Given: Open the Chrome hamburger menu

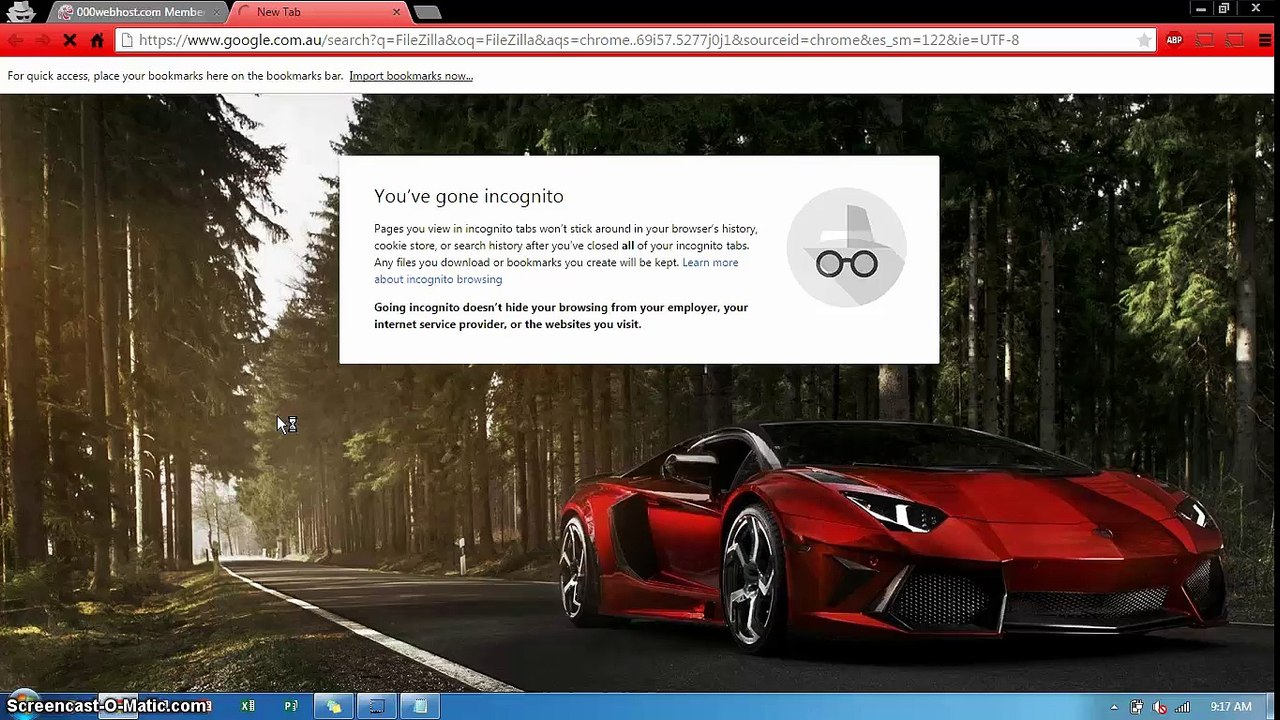Looking at the screenshot, I should click(x=1263, y=40).
